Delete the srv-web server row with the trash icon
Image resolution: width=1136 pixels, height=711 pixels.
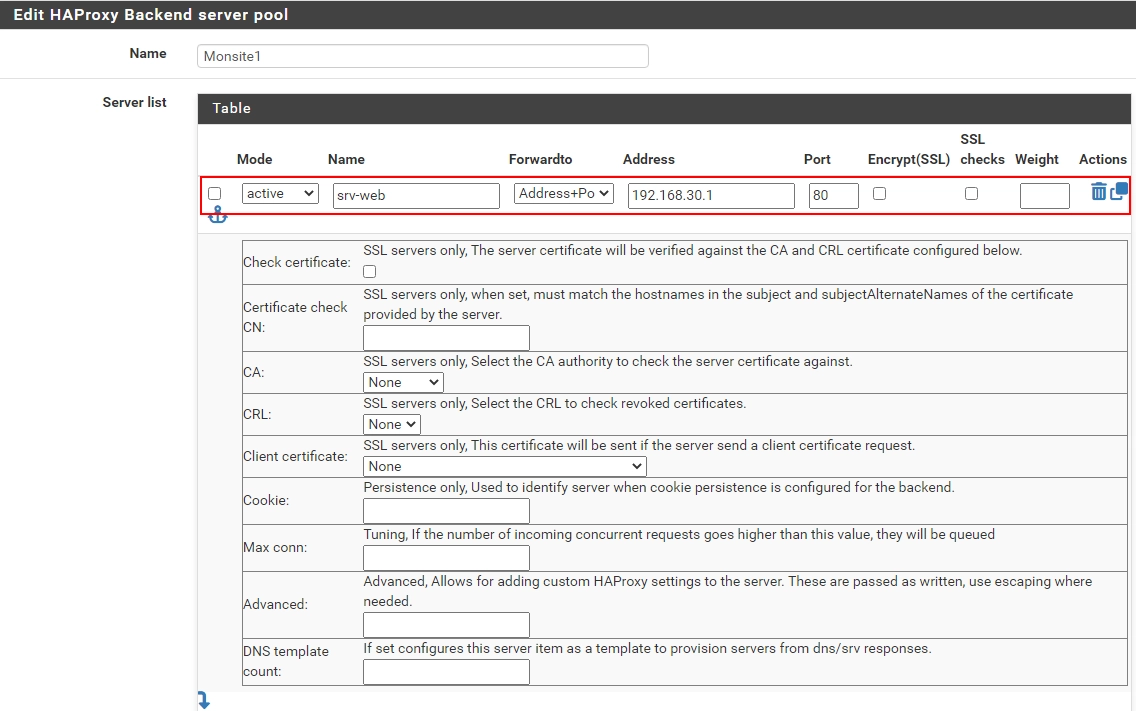click(x=1098, y=191)
